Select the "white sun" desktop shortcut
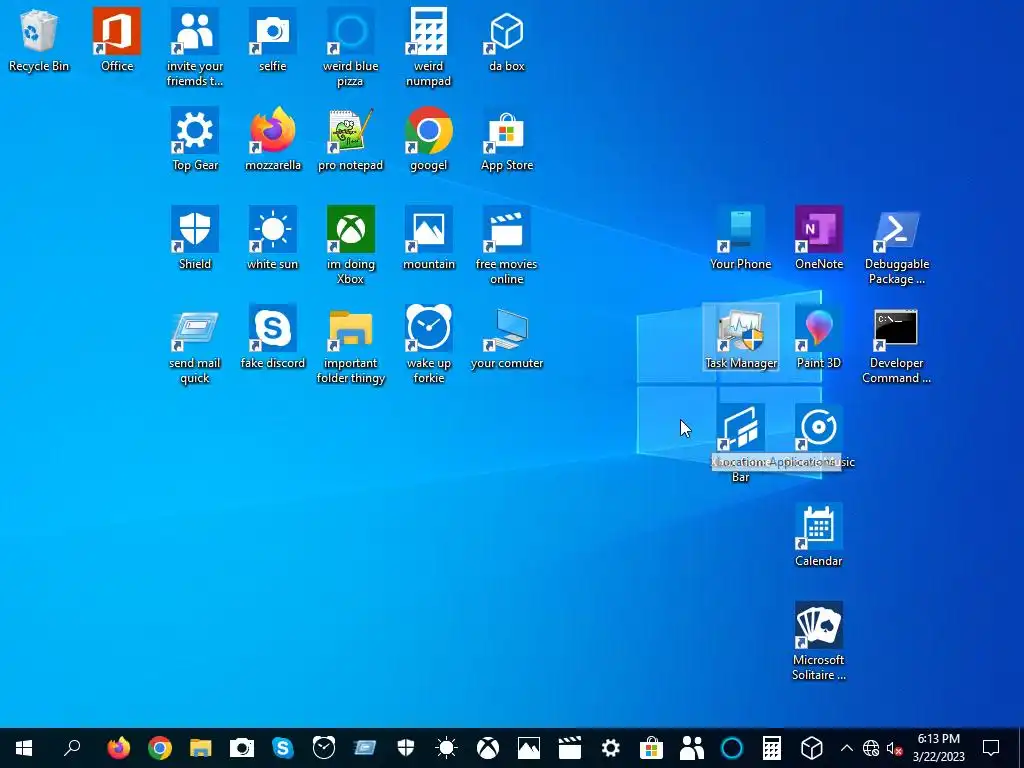The image size is (1024, 768). 272,238
